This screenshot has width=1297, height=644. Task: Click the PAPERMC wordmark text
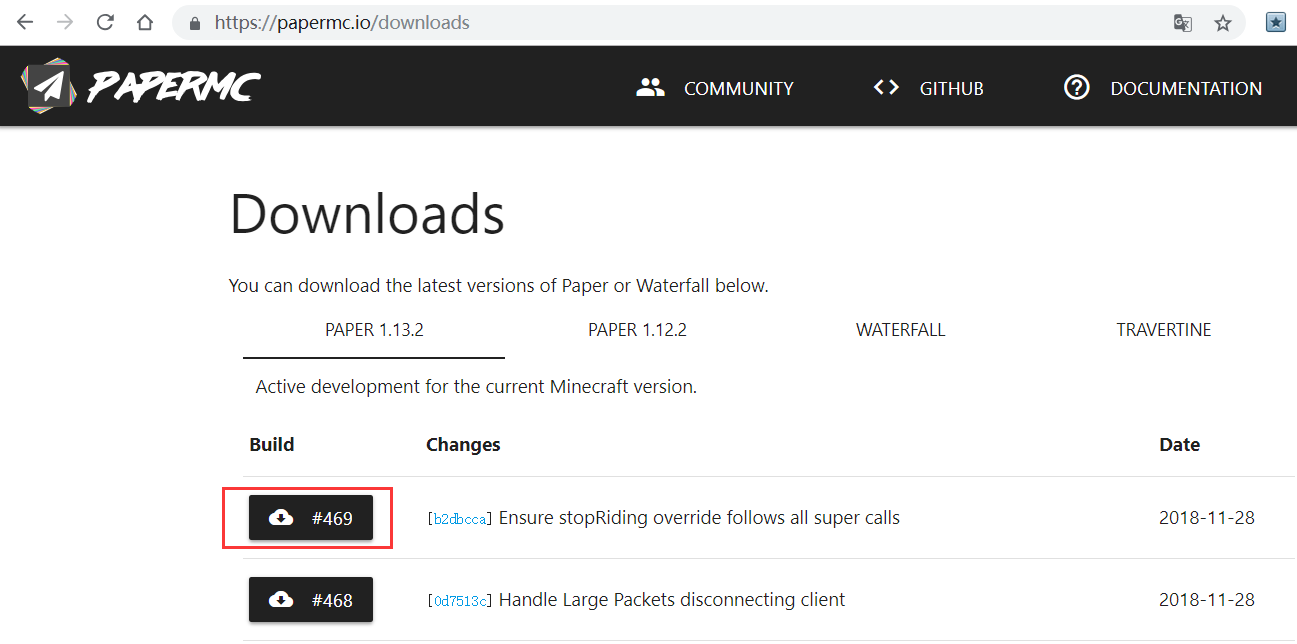coord(174,88)
